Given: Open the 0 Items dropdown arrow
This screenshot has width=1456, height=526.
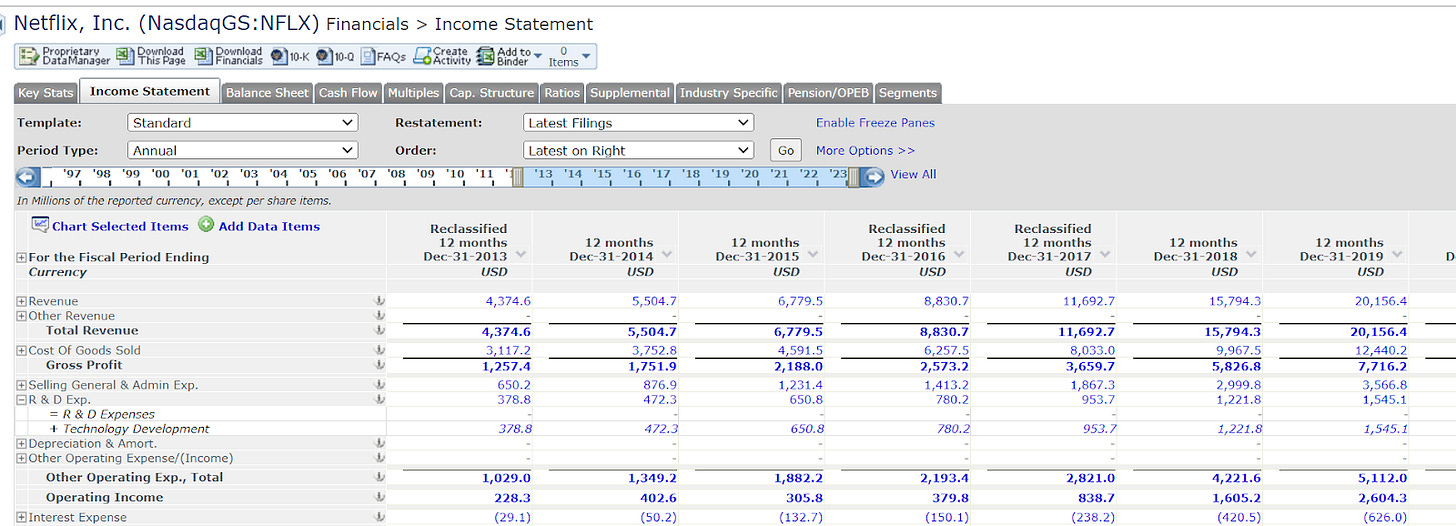Looking at the screenshot, I should coord(587,56).
